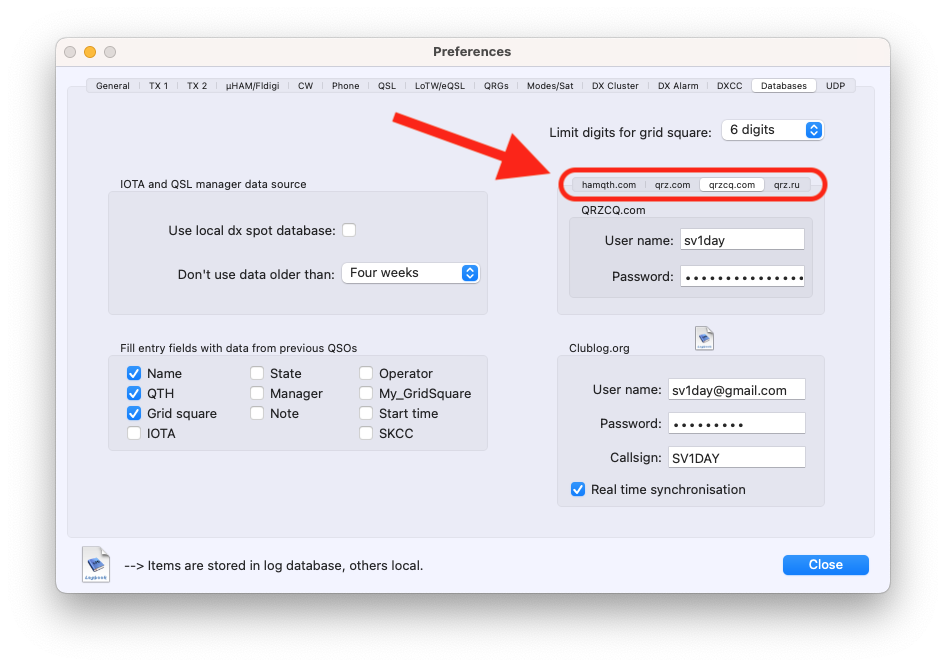Image resolution: width=946 pixels, height=667 pixels.
Task: Check the IOTA fill option
Action: coord(134,433)
